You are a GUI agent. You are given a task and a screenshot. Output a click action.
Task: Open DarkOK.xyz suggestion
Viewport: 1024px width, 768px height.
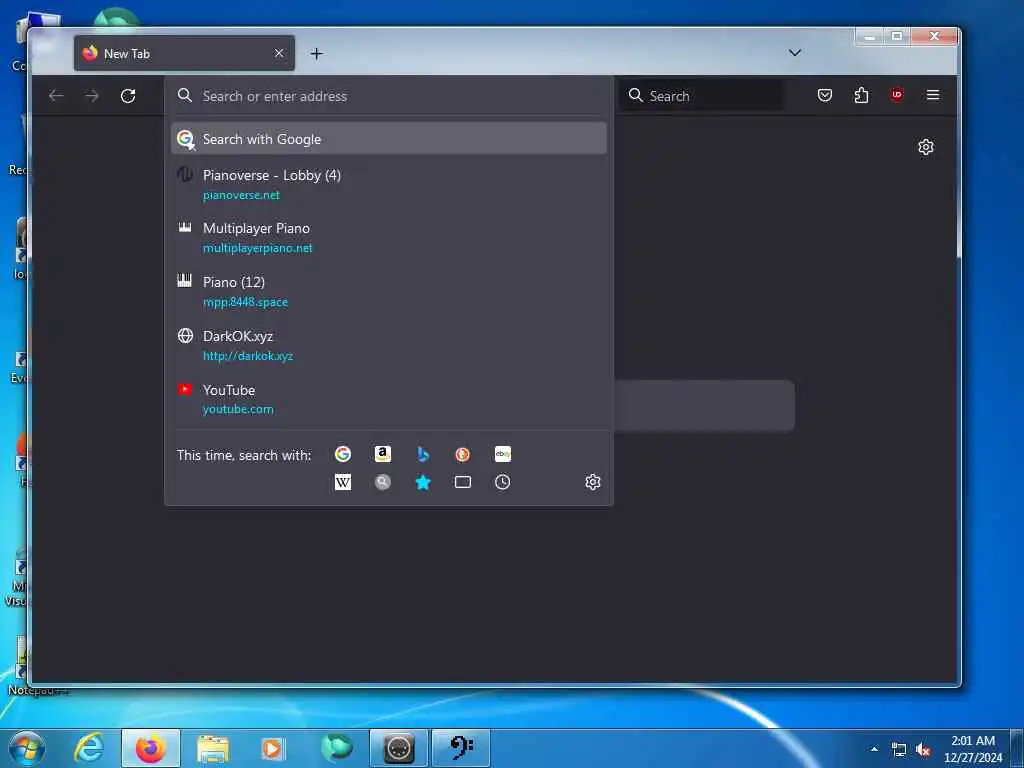click(x=389, y=345)
